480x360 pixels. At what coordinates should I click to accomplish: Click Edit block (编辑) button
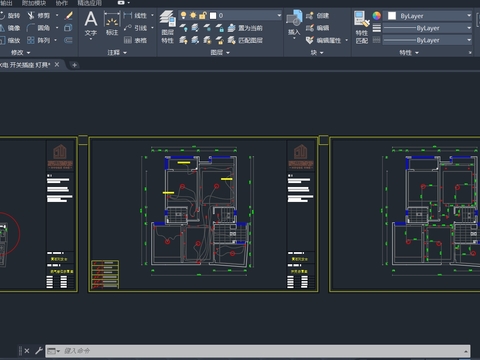pyautogui.click(x=317, y=28)
